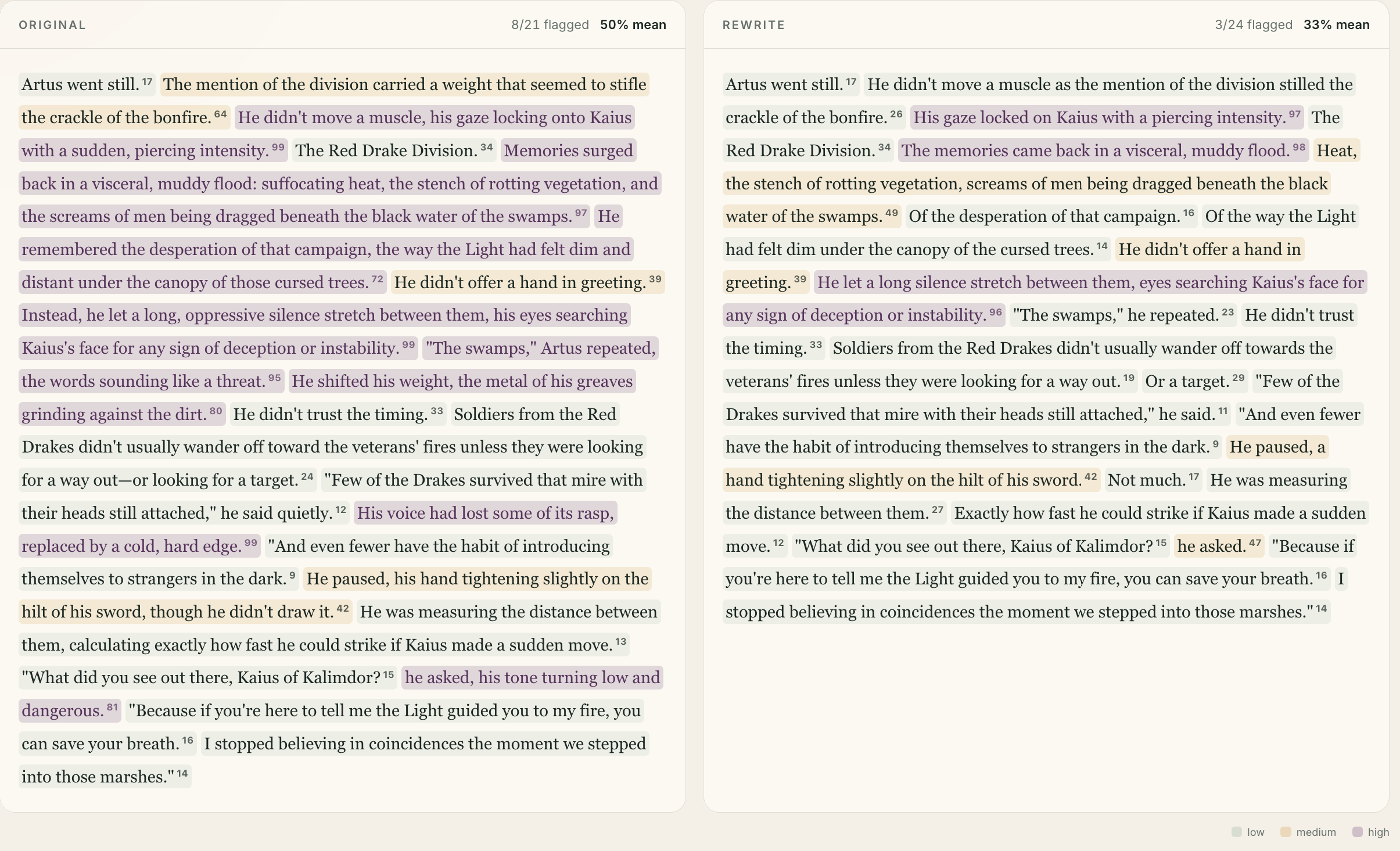Click Original sentence "He remembered the desperation"
This screenshot has height=851, width=1400.
click(326, 250)
